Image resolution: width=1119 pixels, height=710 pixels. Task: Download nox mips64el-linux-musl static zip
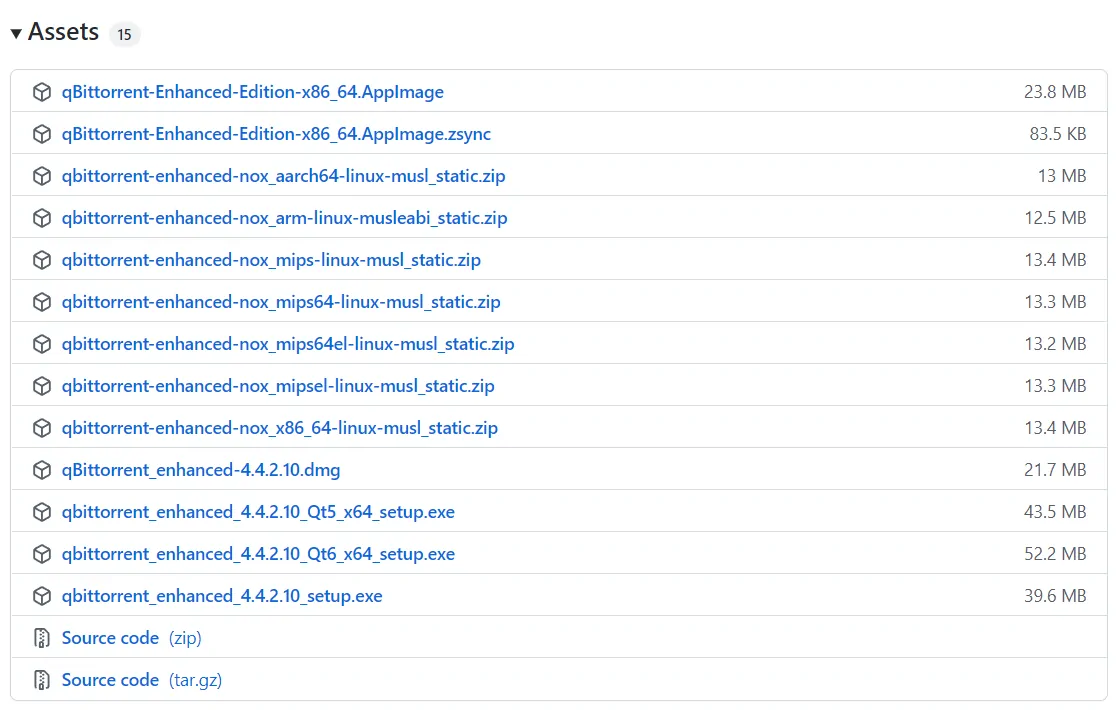click(288, 344)
